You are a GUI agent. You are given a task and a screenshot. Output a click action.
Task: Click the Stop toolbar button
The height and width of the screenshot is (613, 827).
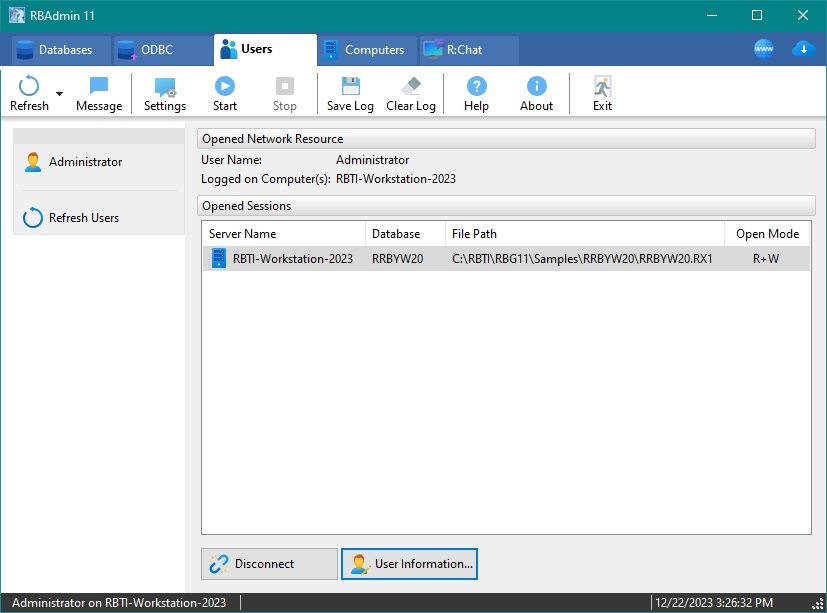click(x=285, y=93)
